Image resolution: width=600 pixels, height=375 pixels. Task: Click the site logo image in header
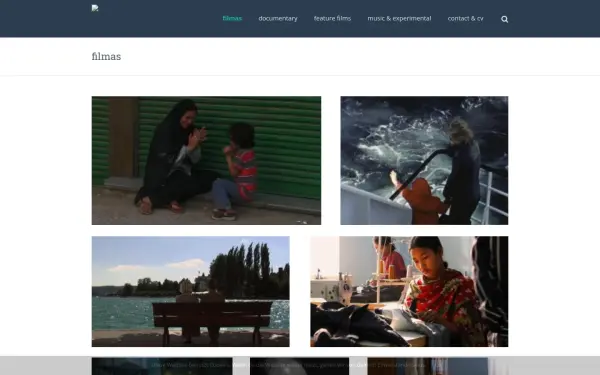point(95,8)
